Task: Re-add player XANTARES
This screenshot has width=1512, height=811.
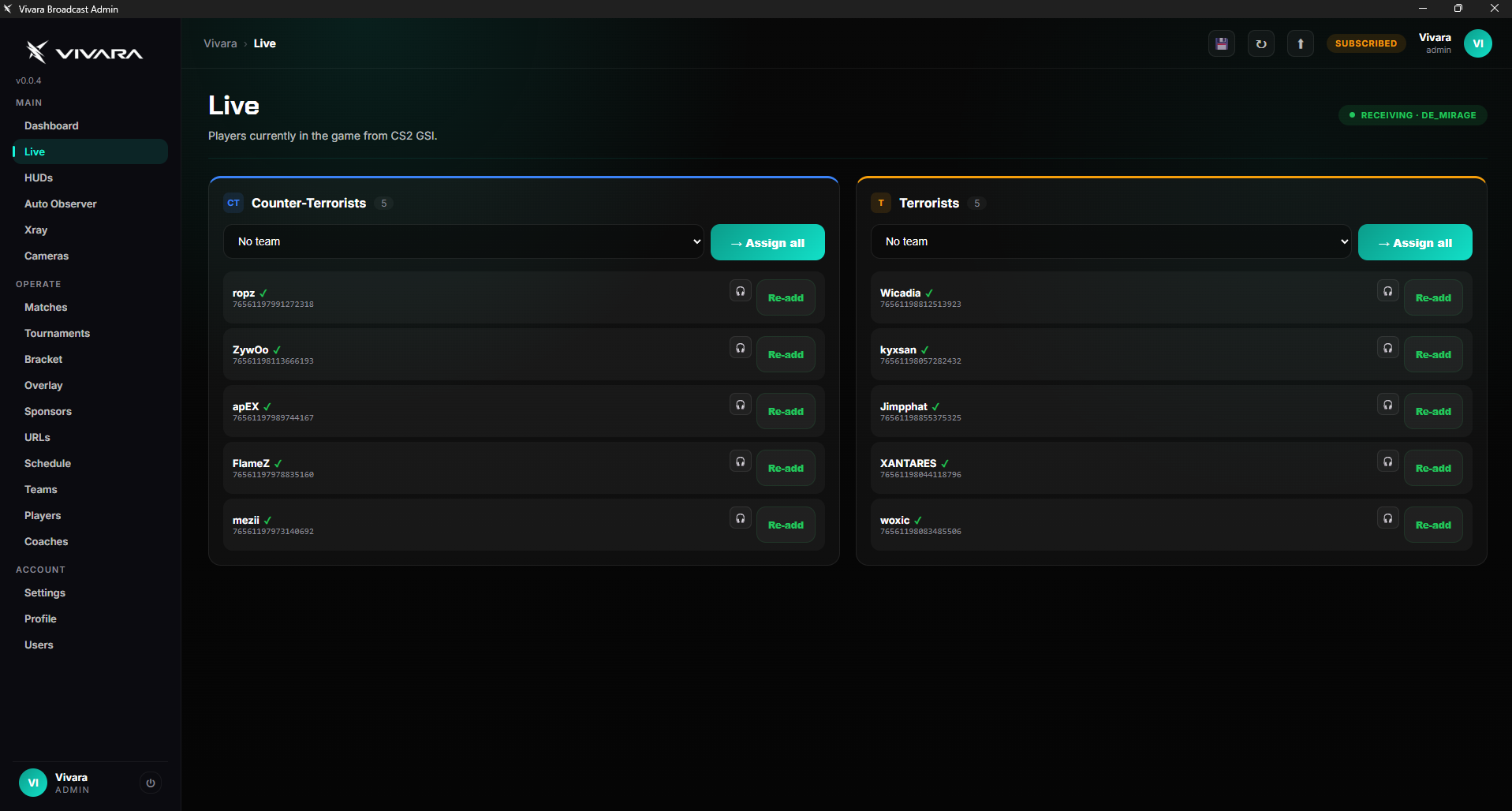Action: click(1433, 468)
